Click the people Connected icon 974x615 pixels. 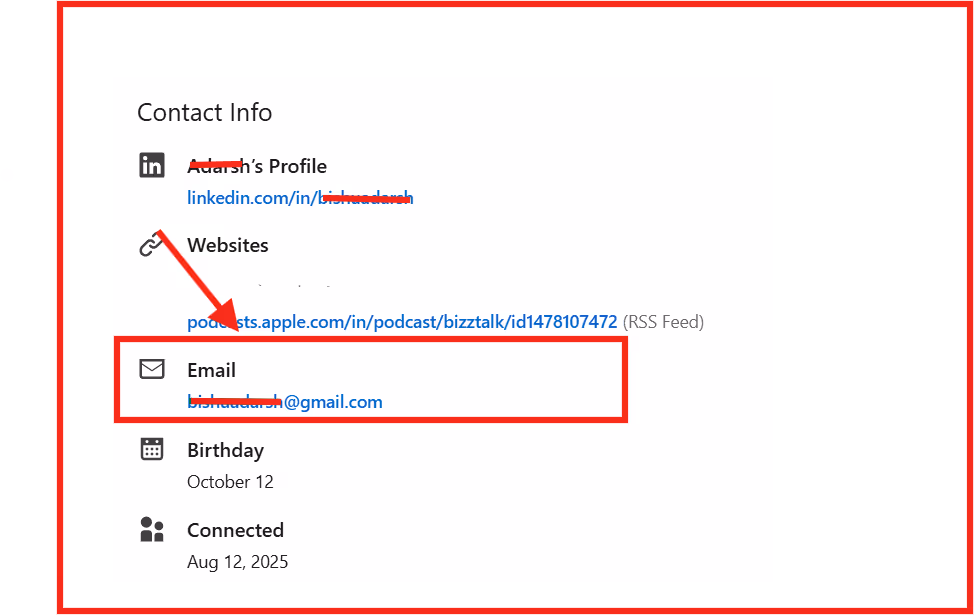(x=152, y=529)
